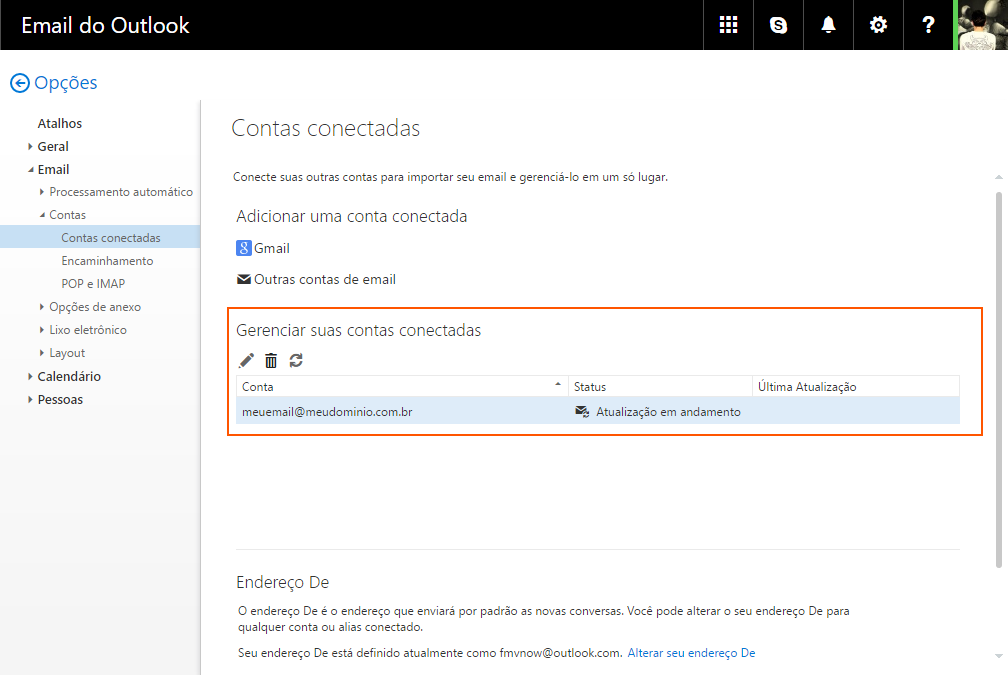Screen dimensions: 1008x675
Task: Select the meuemail@meudominio.com.br account row
Action: click(x=598, y=411)
